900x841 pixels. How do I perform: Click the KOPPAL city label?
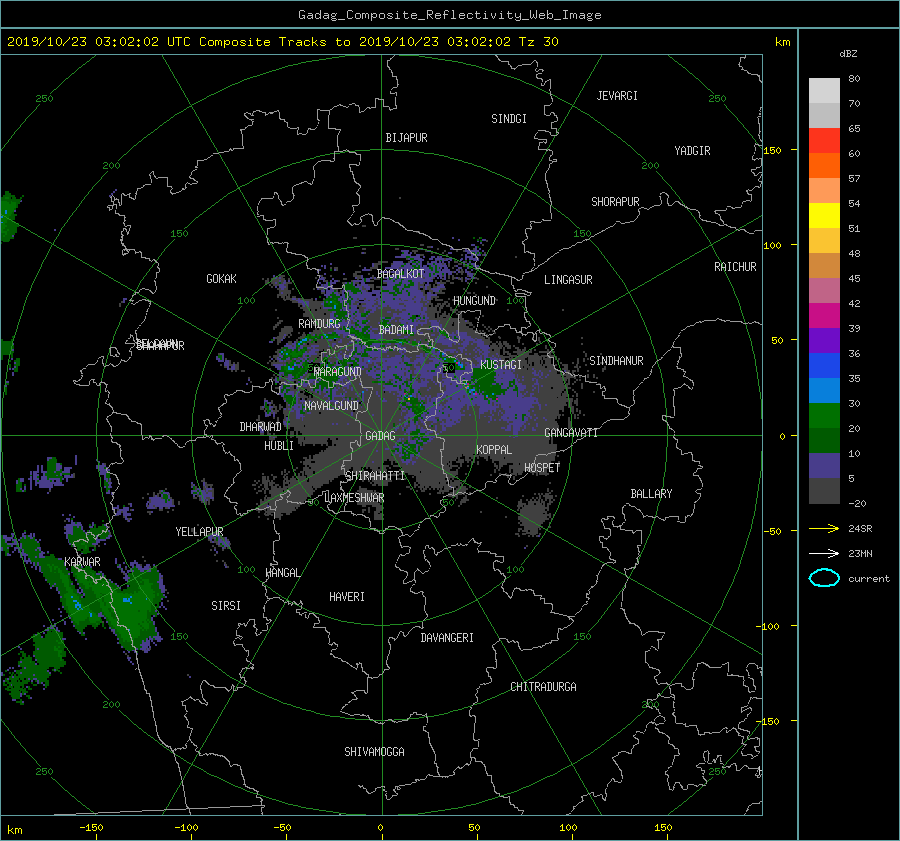point(494,449)
